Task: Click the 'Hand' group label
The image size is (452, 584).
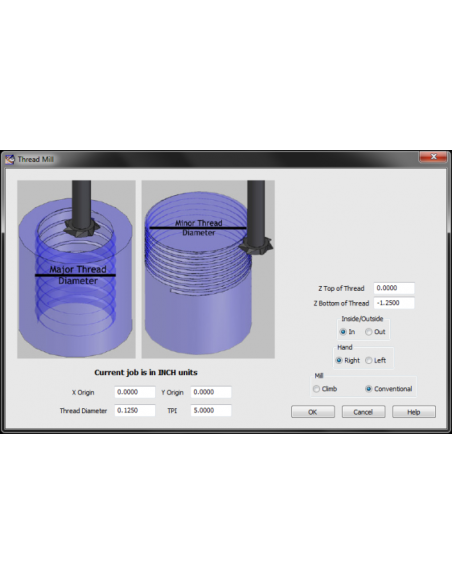Action: click(345, 347)
